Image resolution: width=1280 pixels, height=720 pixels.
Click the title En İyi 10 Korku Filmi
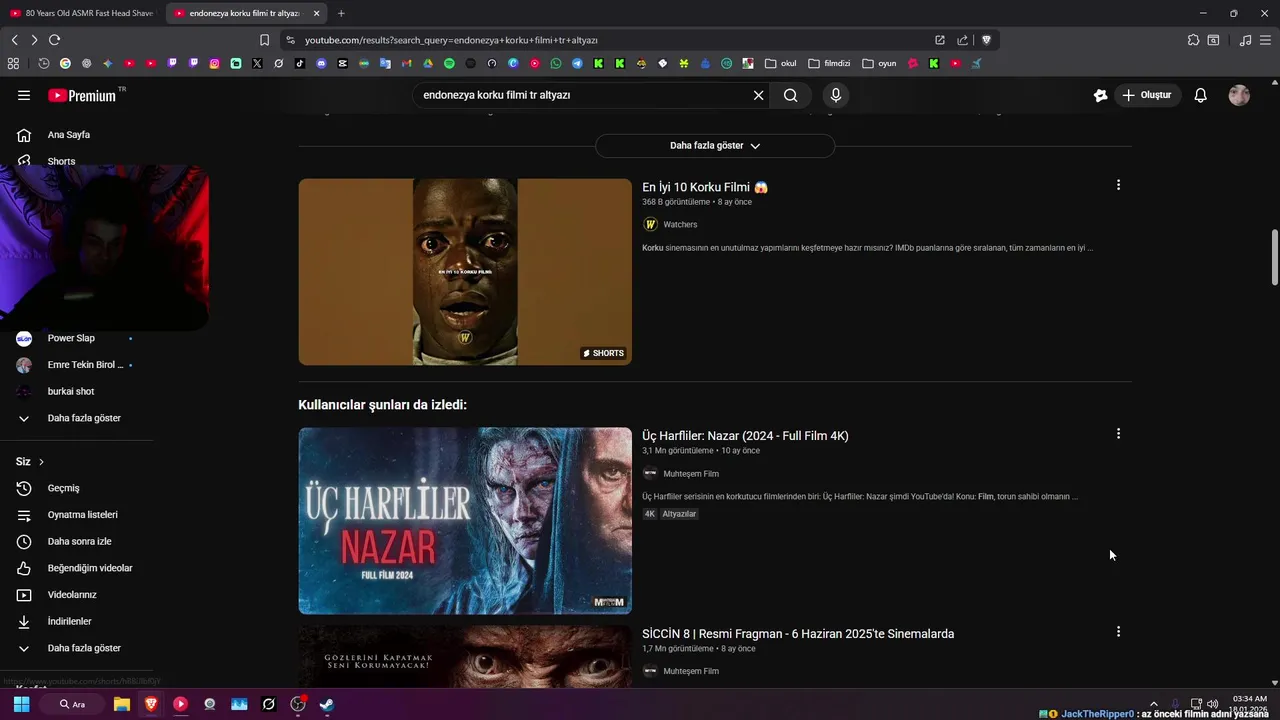[x=705, y=187]
